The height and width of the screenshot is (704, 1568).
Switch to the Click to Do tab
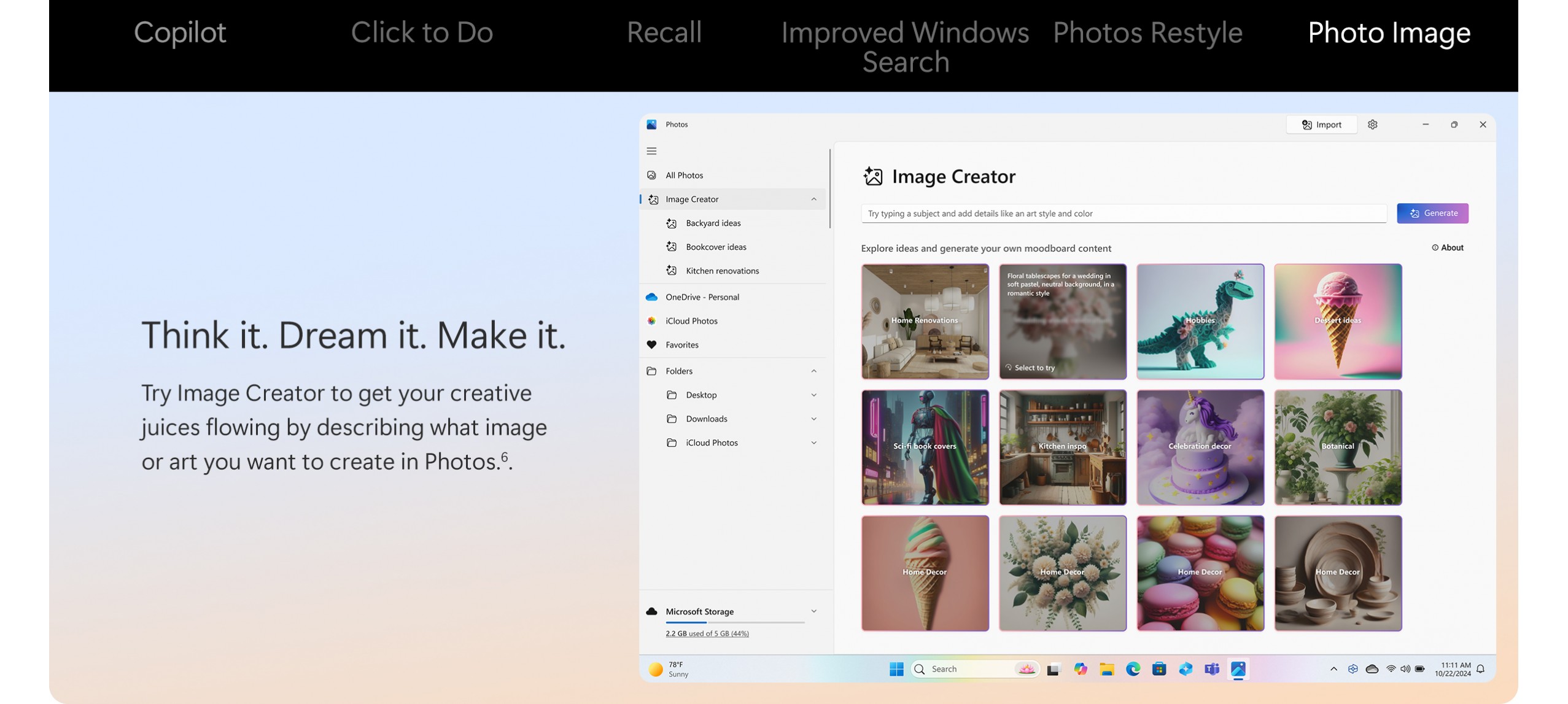point(422,33)
